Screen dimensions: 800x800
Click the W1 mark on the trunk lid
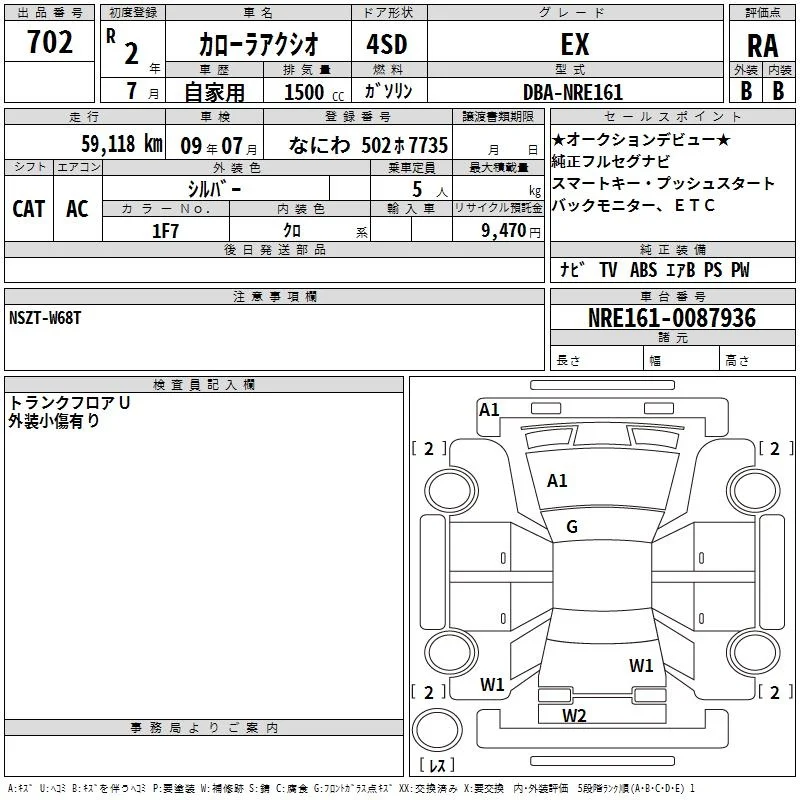(641, 665)
